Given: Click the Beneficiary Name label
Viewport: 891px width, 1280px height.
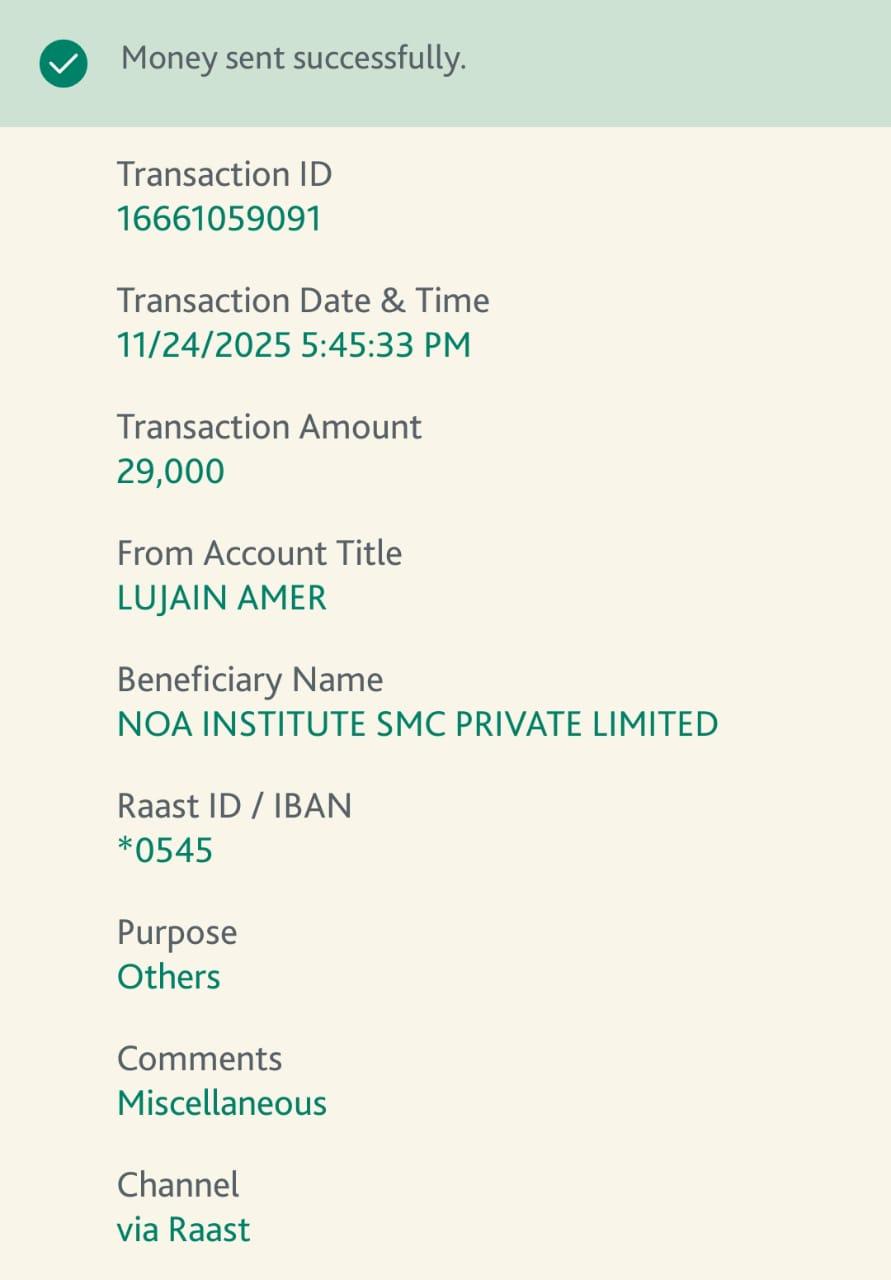Looking at the screenshot, I should tap(250, 680).
